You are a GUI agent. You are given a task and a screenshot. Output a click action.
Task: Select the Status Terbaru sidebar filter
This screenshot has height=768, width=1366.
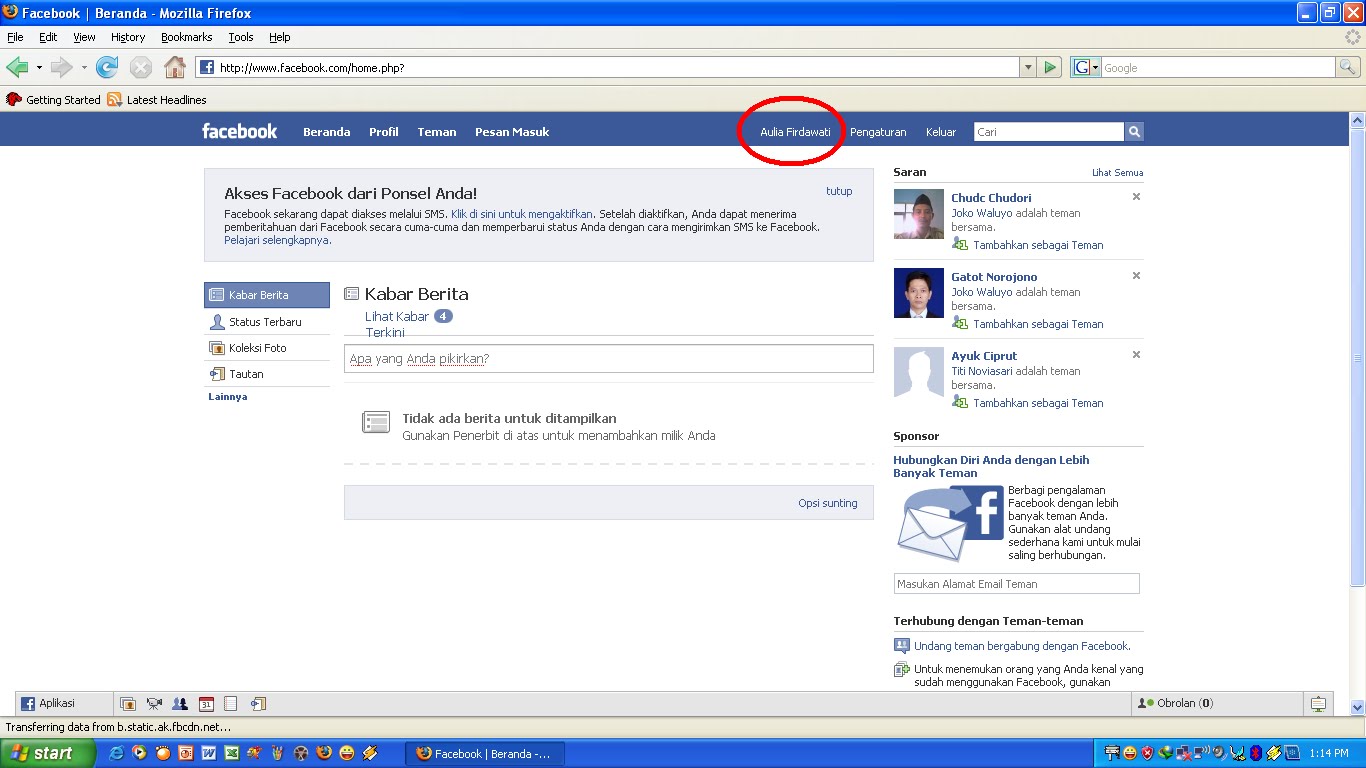click(267, 322)
